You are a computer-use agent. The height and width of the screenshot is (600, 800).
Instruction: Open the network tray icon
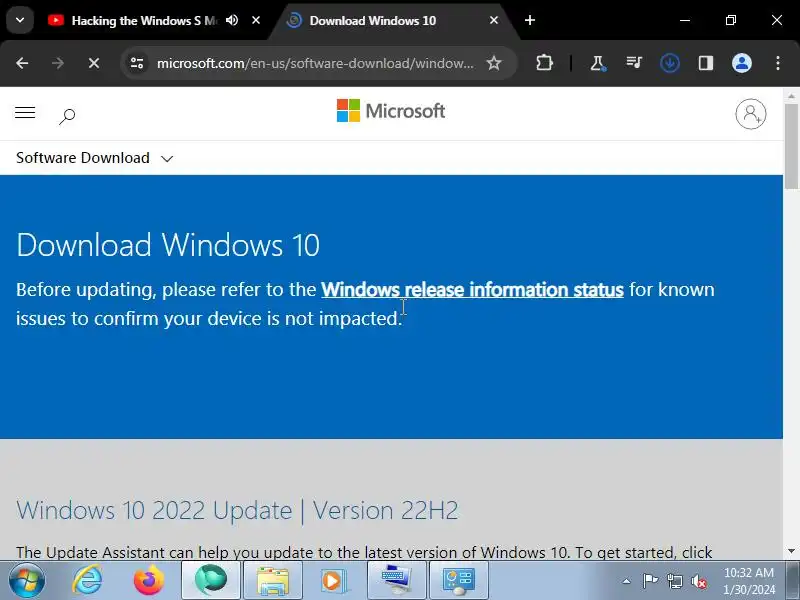click(674, 581)
